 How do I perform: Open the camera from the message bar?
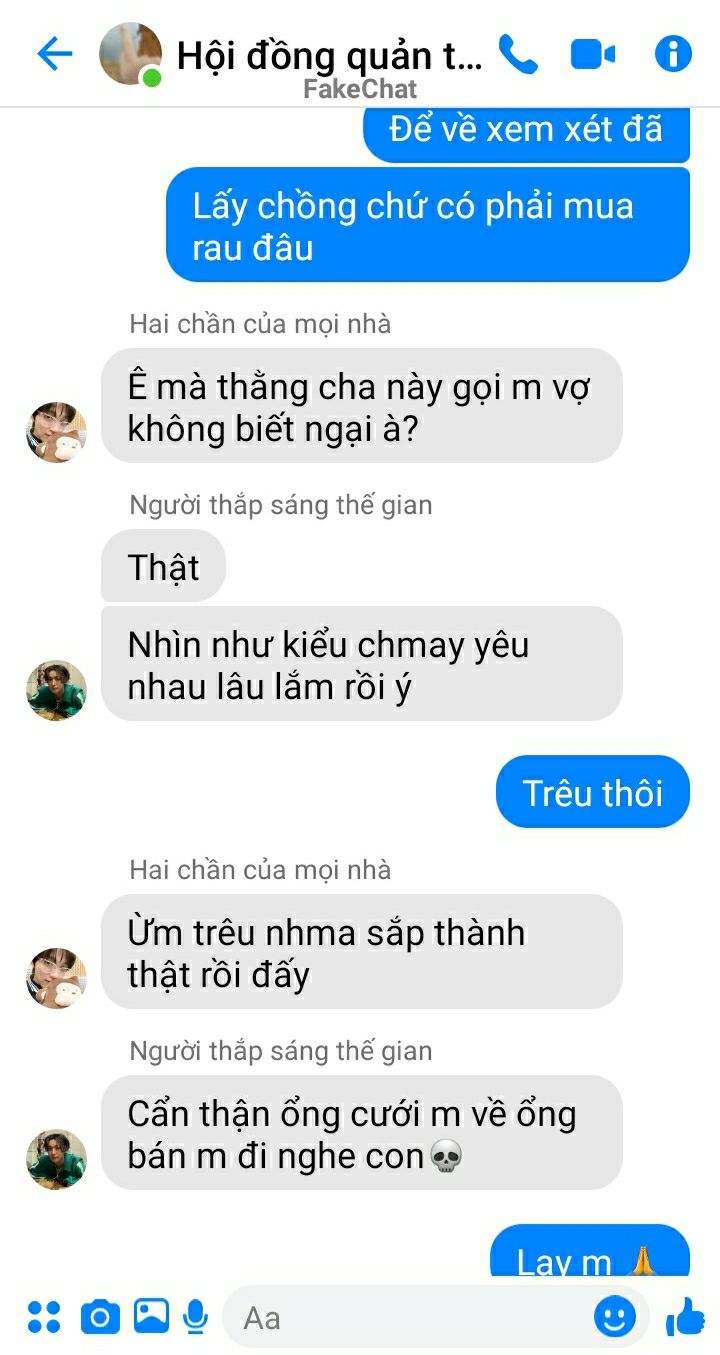[100, 1316]
